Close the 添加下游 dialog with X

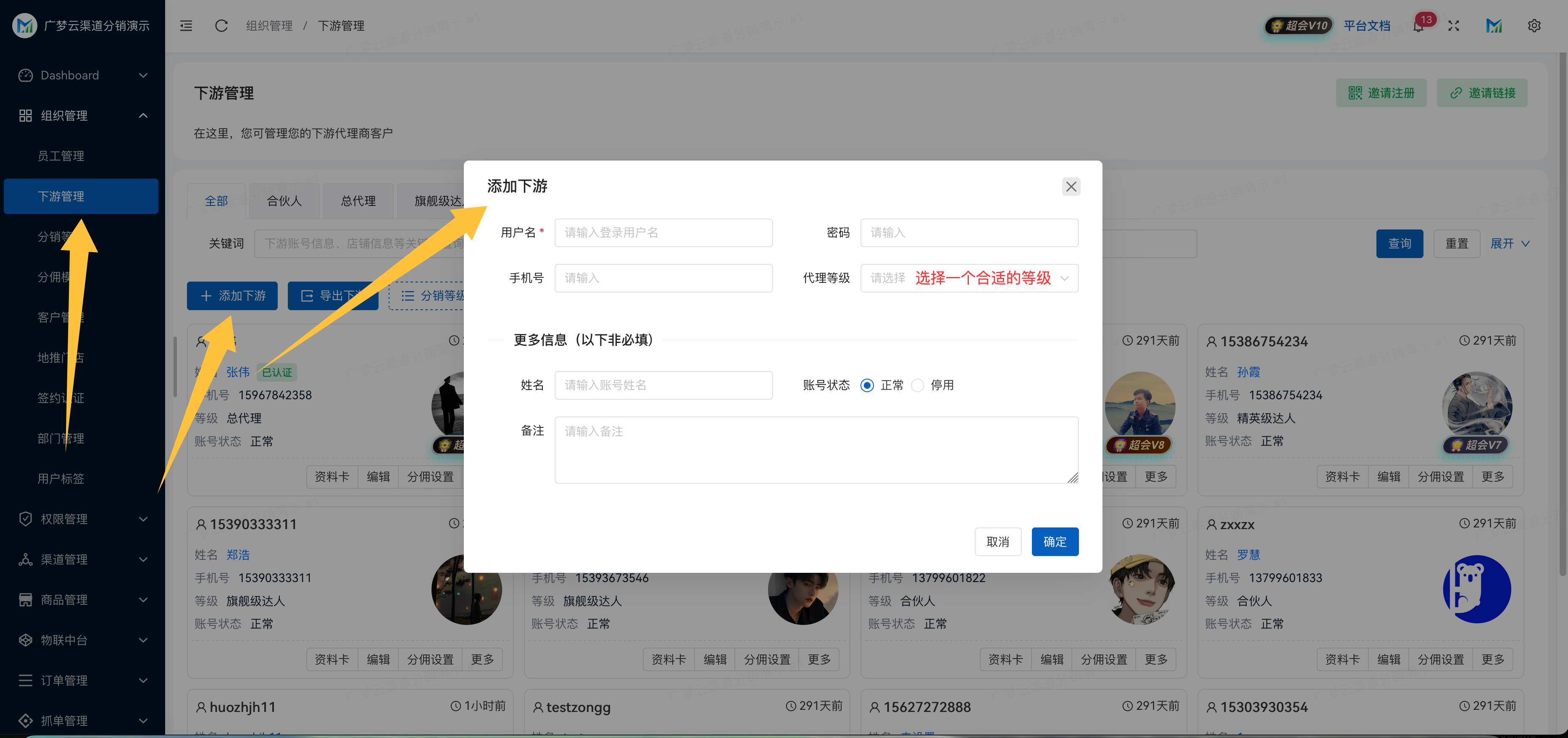click(1071, 186)
